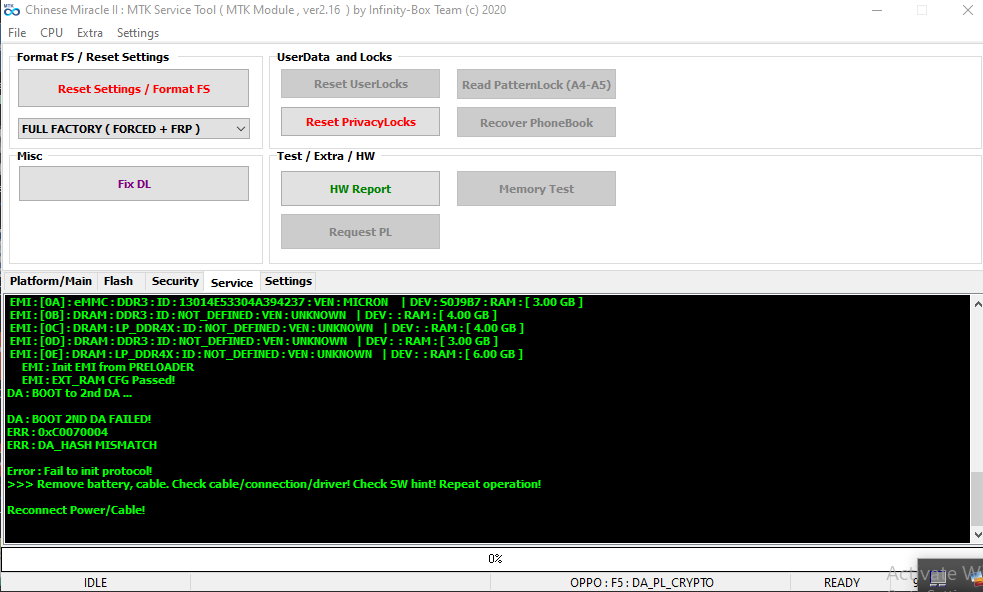This screenshot has width=983, height=592.
Task: Click the Request PL button
Action: (360, 232)
